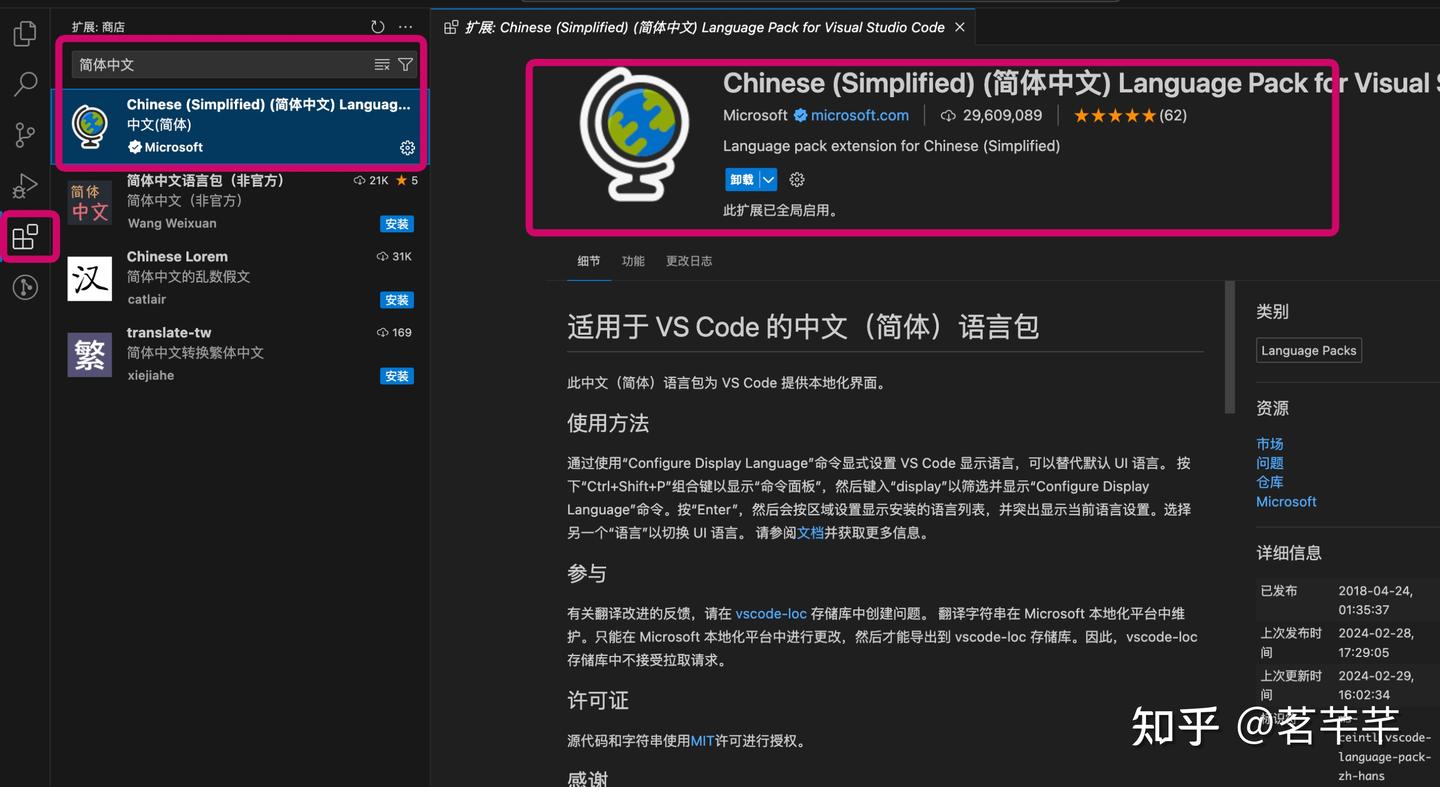
Task: Open the extensions panel more actions menu
Action: tap(405, 27)
